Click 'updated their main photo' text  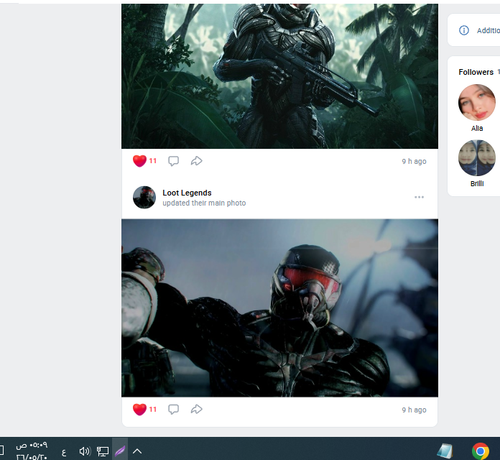204,203
